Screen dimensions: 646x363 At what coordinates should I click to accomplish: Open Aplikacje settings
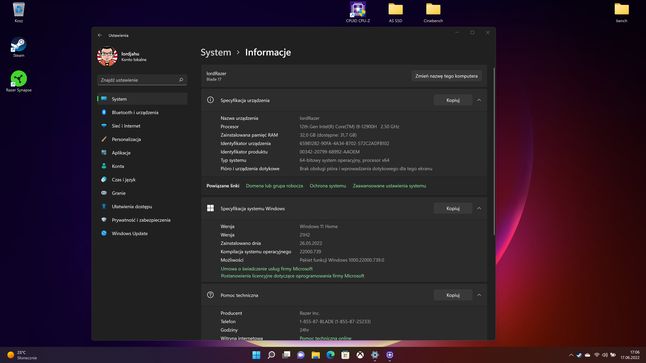coord(142,153)
